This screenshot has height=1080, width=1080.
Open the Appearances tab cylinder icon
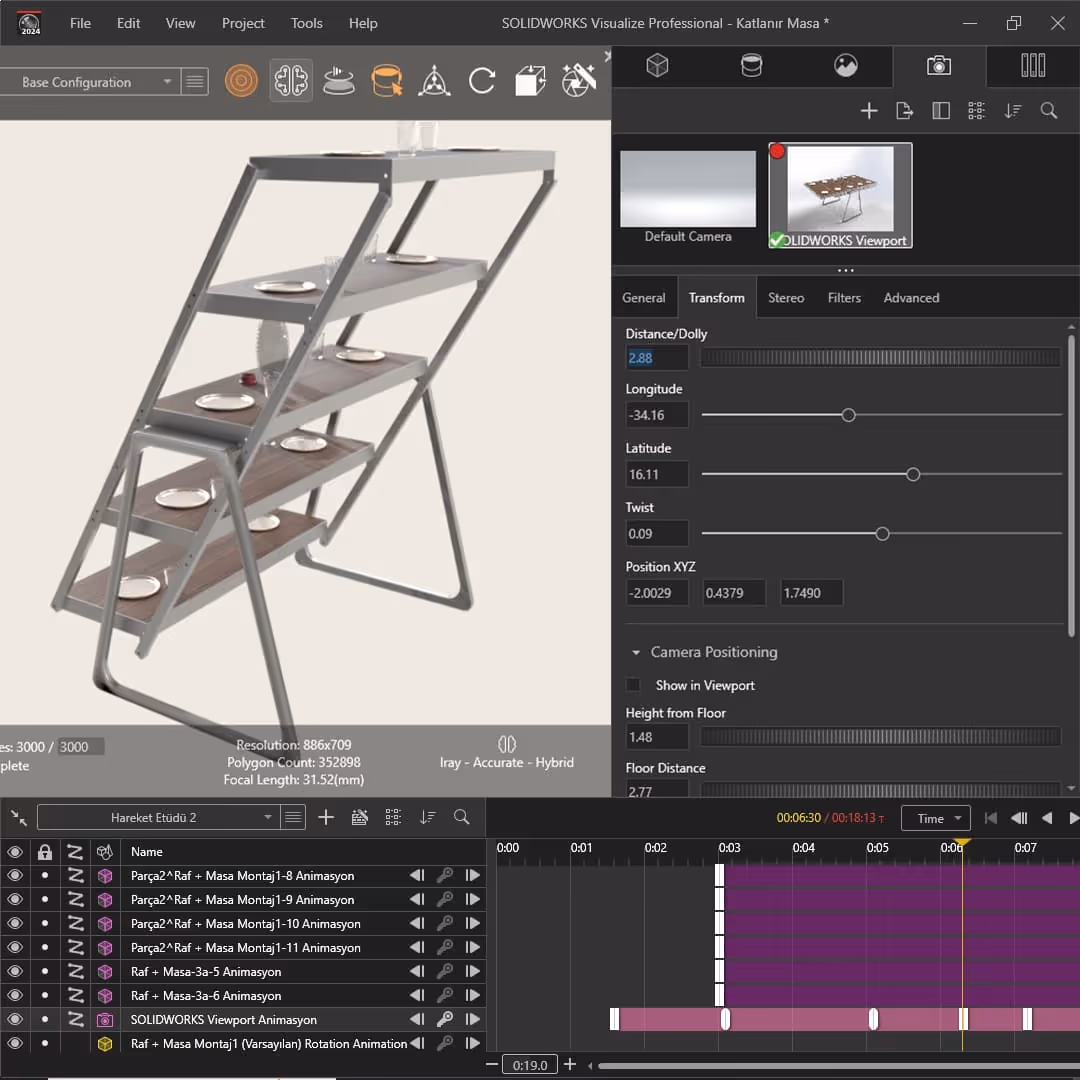[x=751, y=66]
